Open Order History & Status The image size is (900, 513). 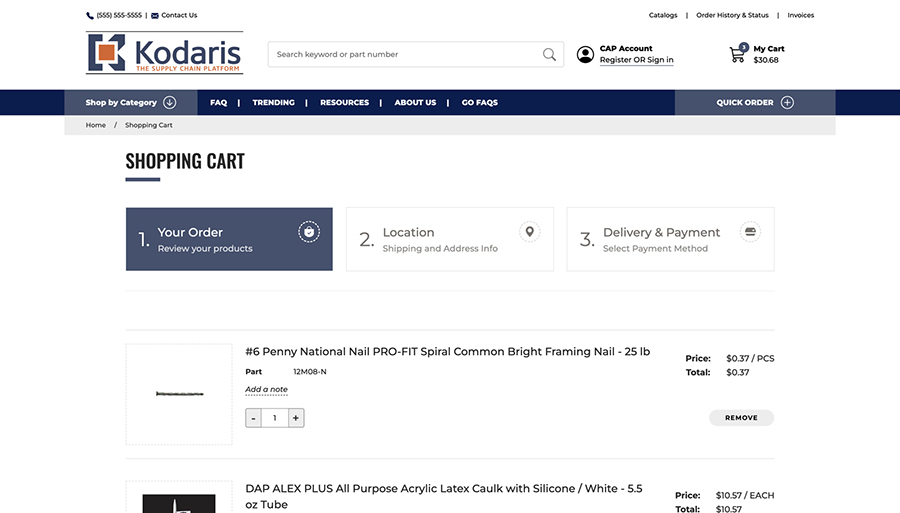coord(732,15)
